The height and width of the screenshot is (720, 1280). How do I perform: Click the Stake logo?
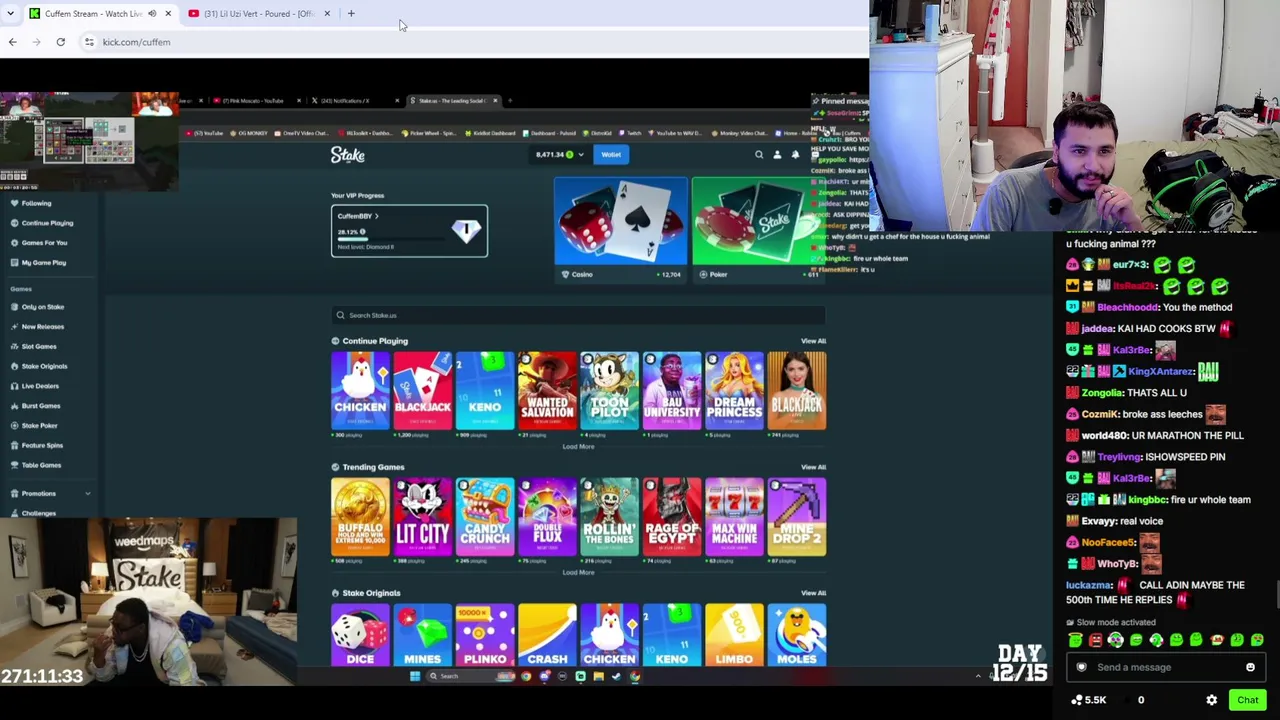pyautogui.click(x=348, y=155)
